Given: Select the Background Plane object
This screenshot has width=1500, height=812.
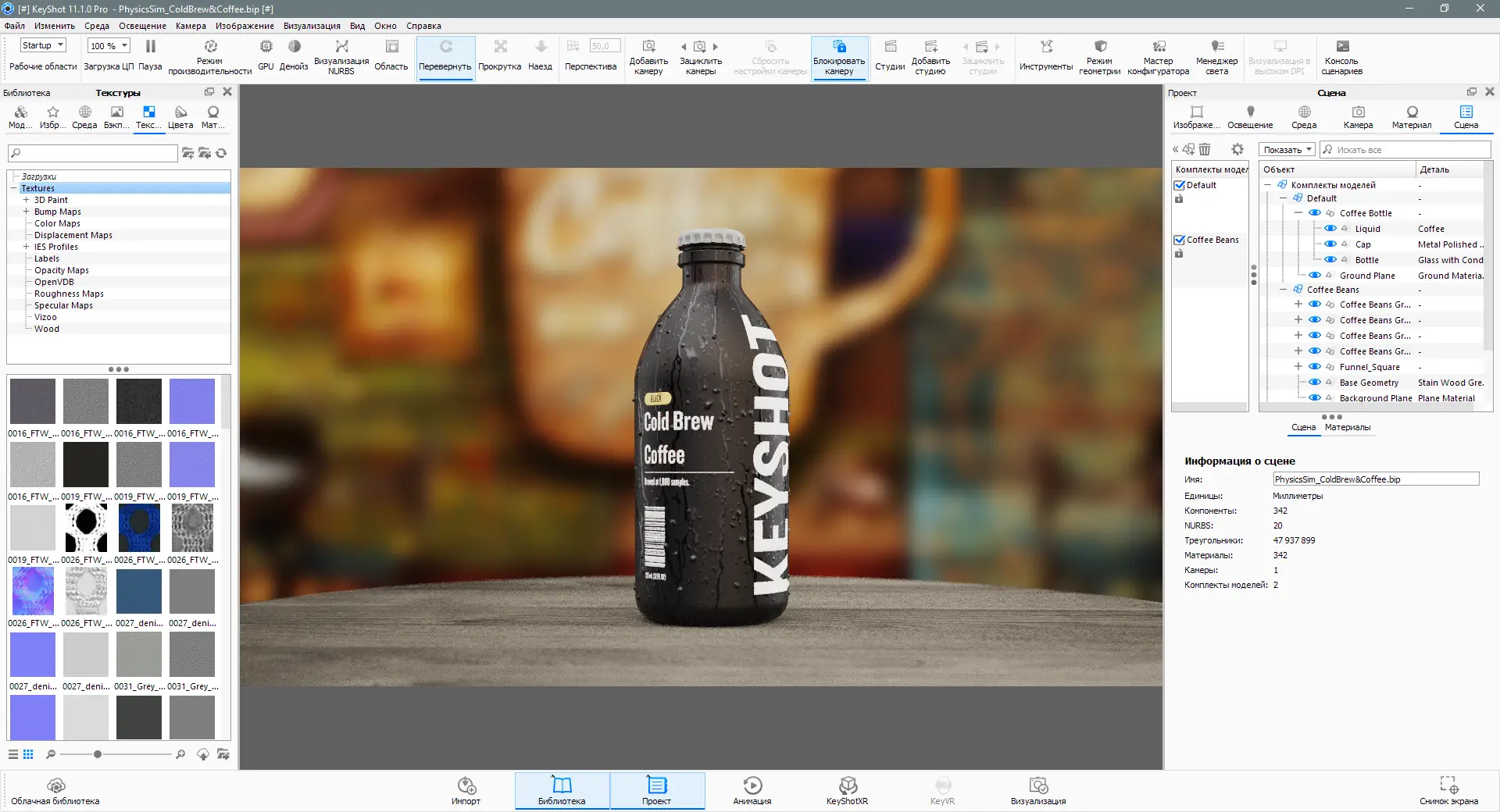Looking at the screenshot, I should pyautogui.click(x=1376, y=398).
